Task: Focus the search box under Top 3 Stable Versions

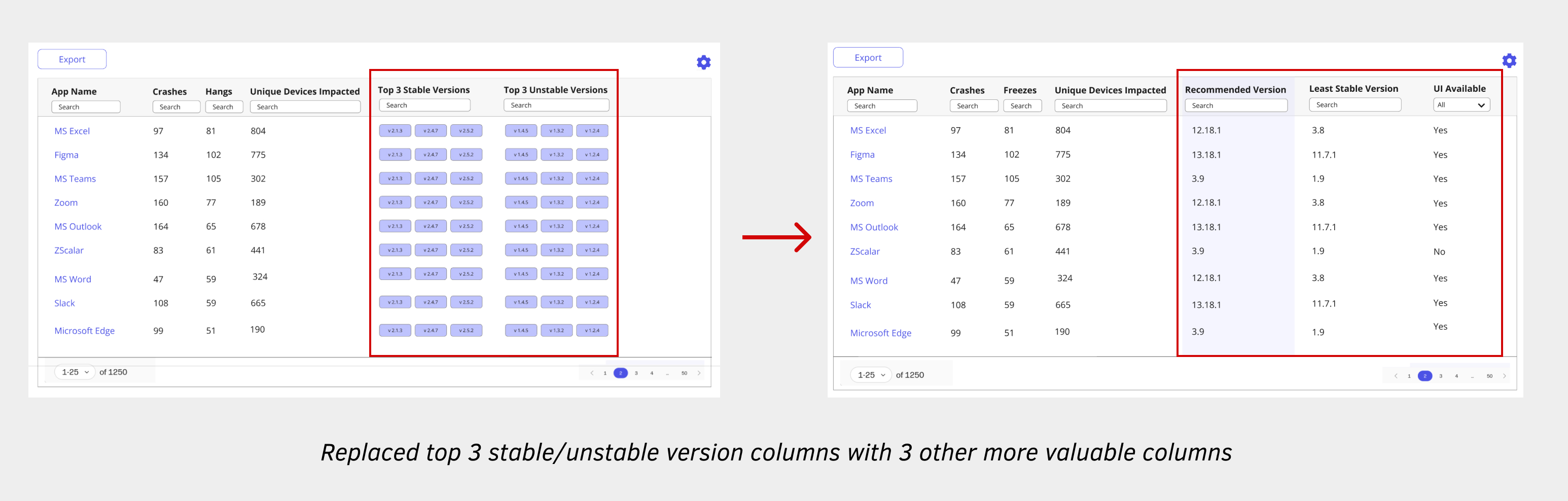Action: [x=424, y=105]
